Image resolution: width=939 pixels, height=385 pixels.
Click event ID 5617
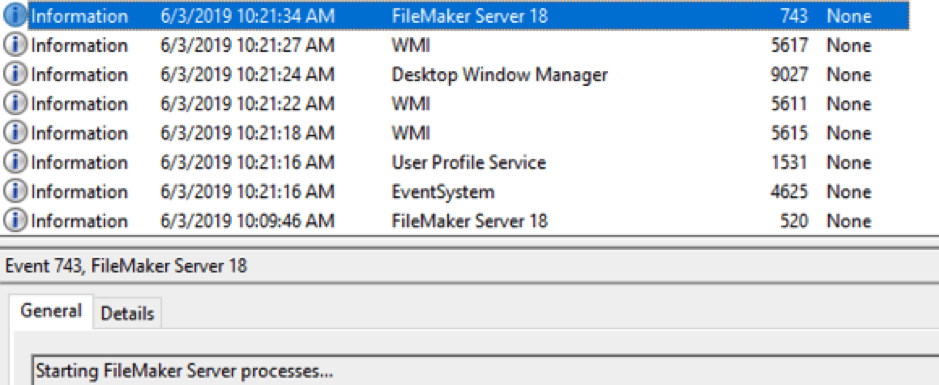click(x=790, y=45)
